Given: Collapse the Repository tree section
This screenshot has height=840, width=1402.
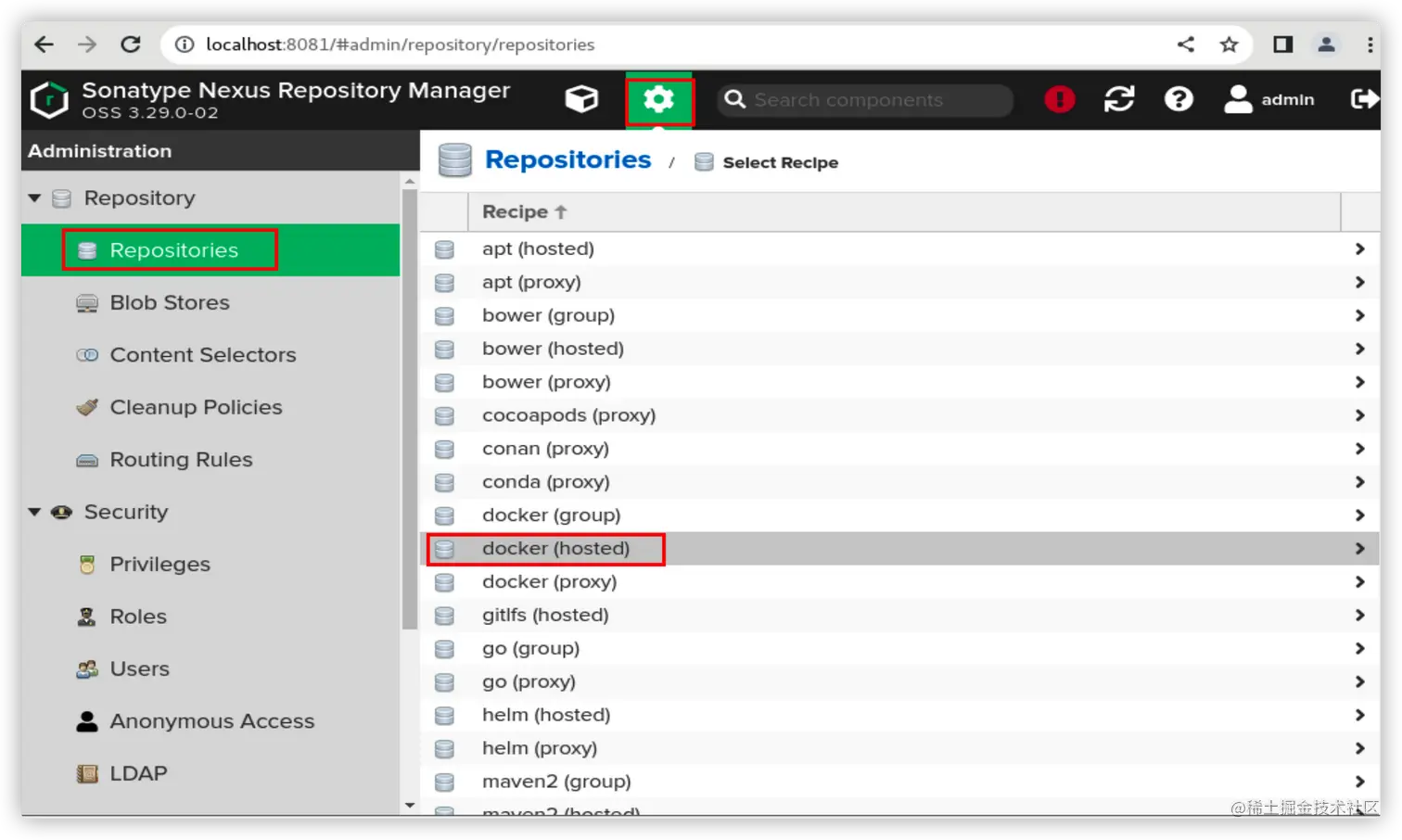Looking at the screenshot, I should pos(34,198).
